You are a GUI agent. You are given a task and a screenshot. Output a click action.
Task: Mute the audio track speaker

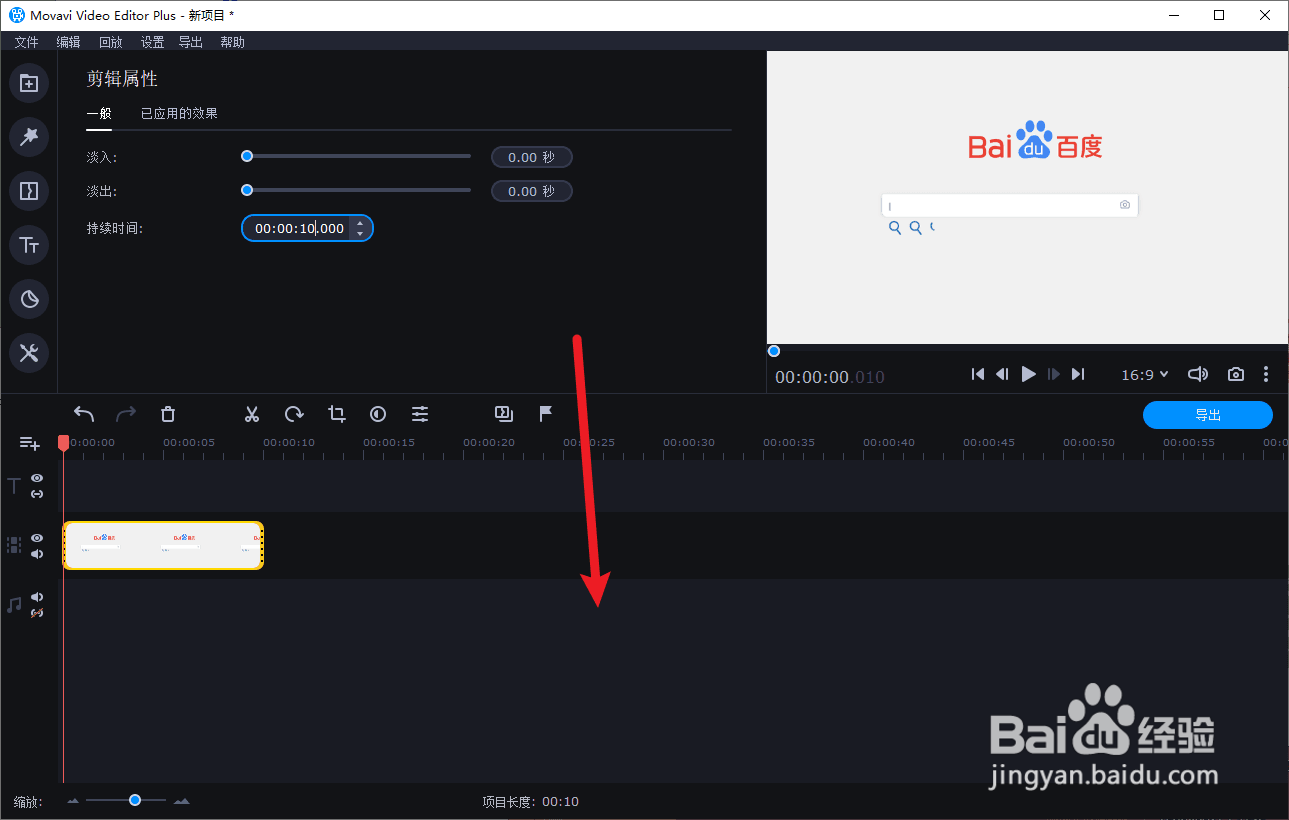point(37,597)
